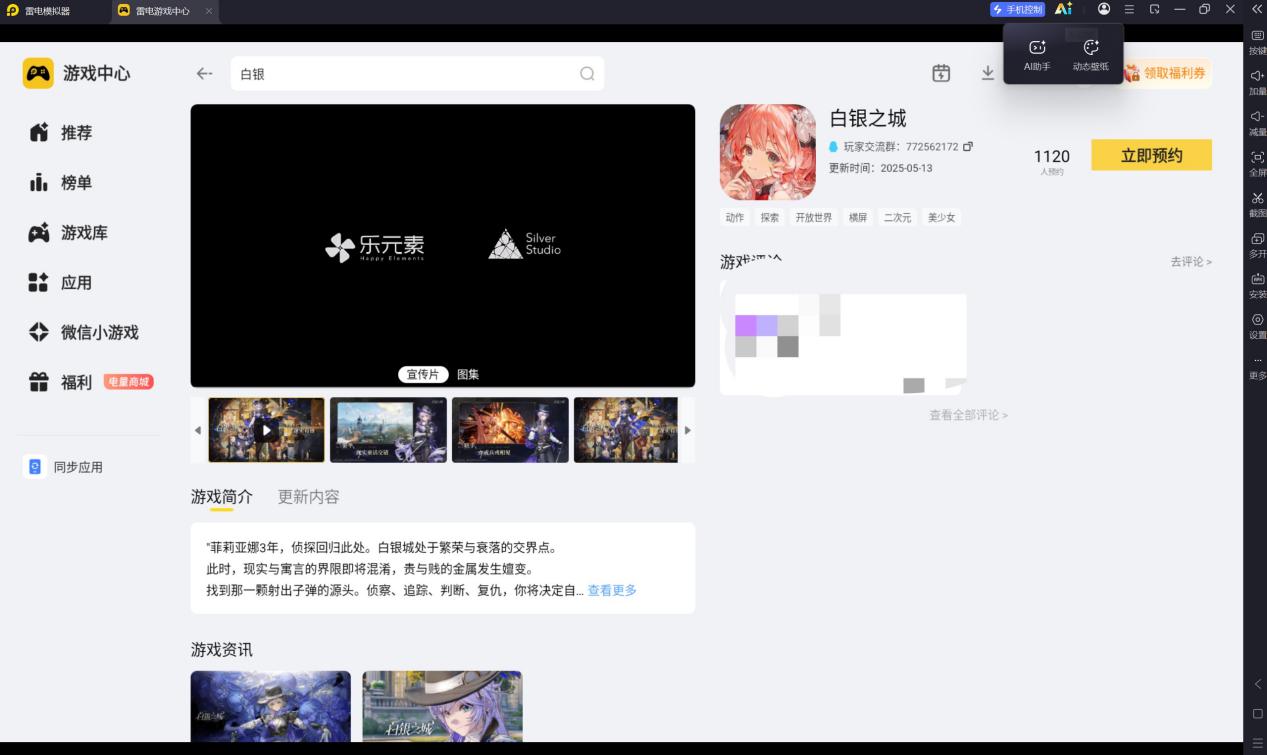Viewport: 1267px width, 755px height.
Task: Click the 去评论 link
Action: point(1191,262)
